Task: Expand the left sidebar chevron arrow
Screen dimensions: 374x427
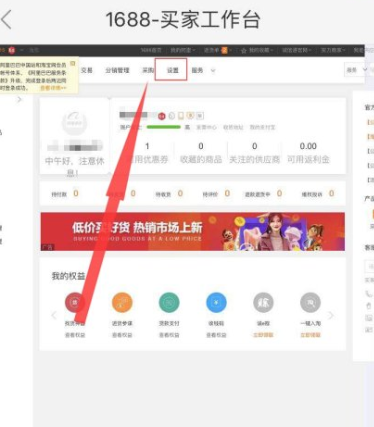Action: 19,99
